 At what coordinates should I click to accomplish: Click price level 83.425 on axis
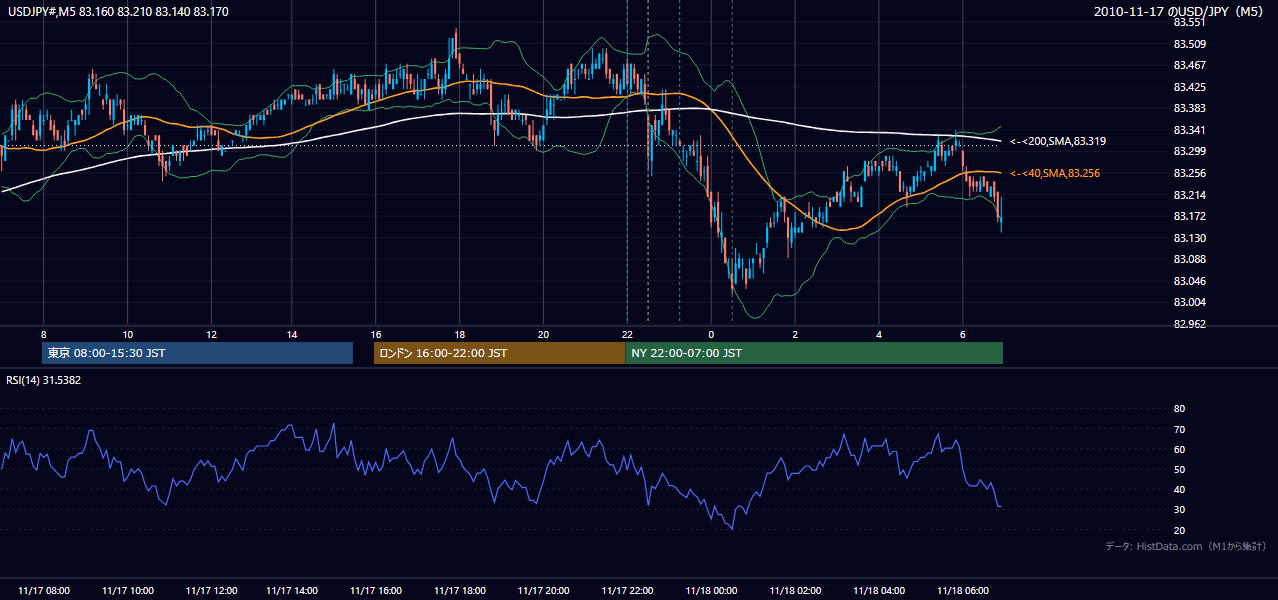click(1188, 87)
